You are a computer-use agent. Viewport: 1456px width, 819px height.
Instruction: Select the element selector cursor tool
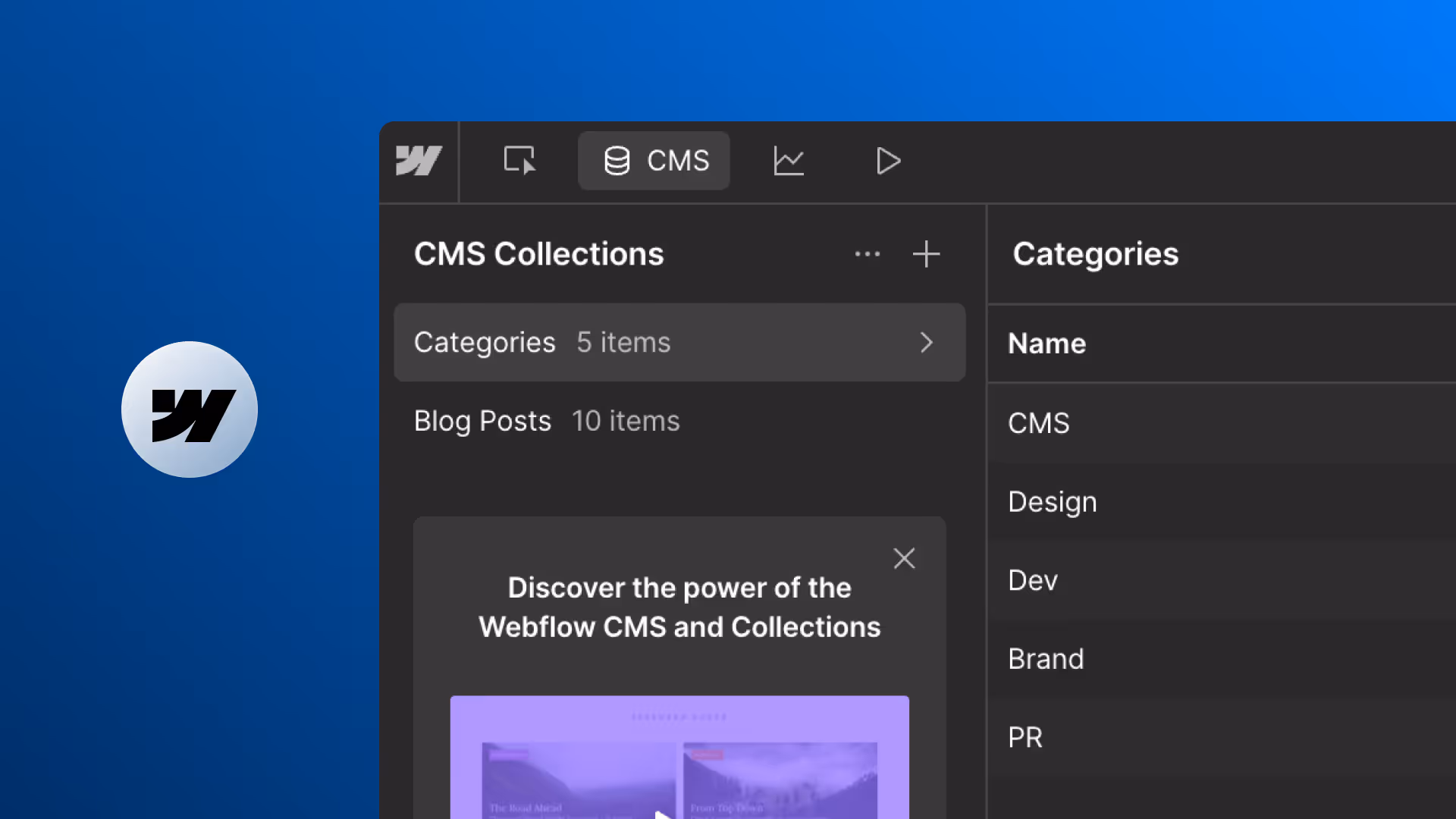(519, 161)
